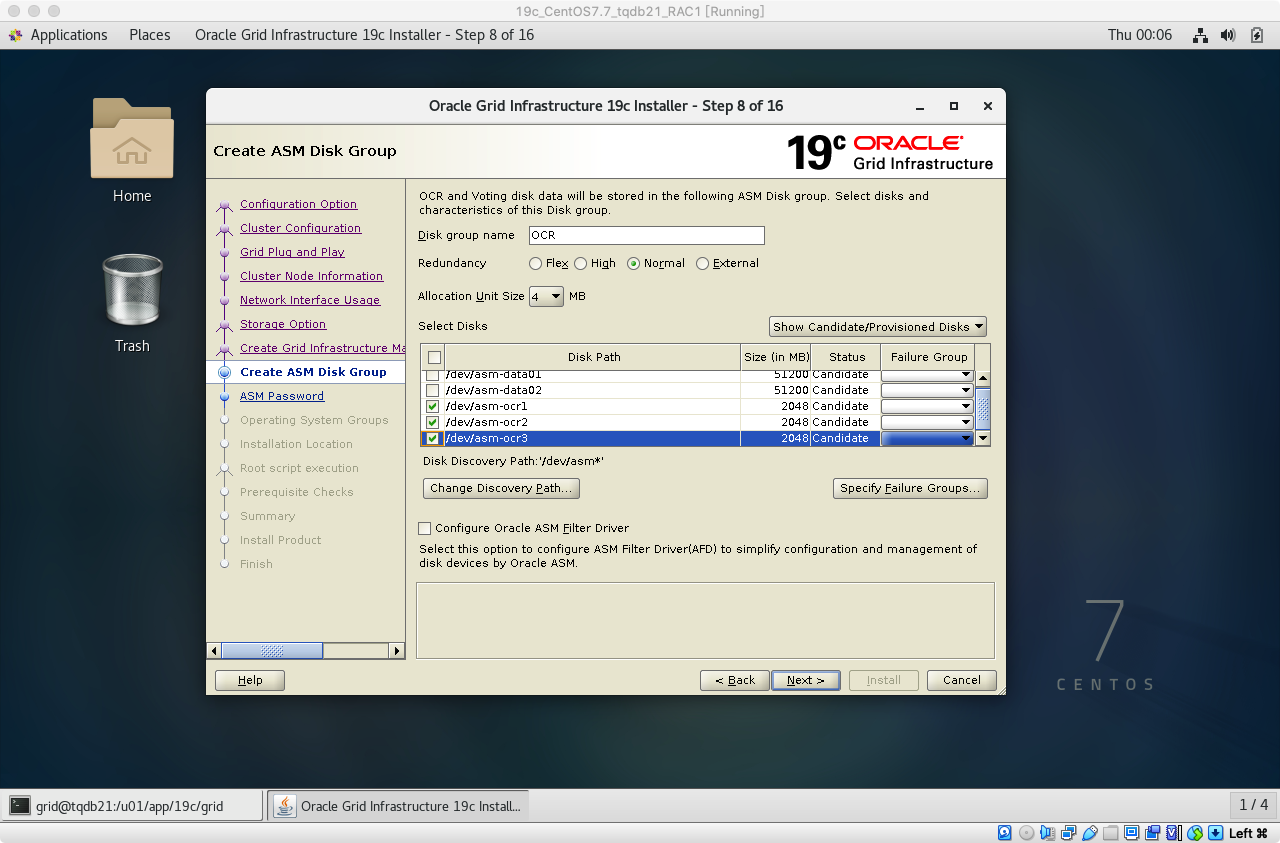
Task: Click the step sidebar horizontal scrollbar thumb
Action: pos(272,651)
